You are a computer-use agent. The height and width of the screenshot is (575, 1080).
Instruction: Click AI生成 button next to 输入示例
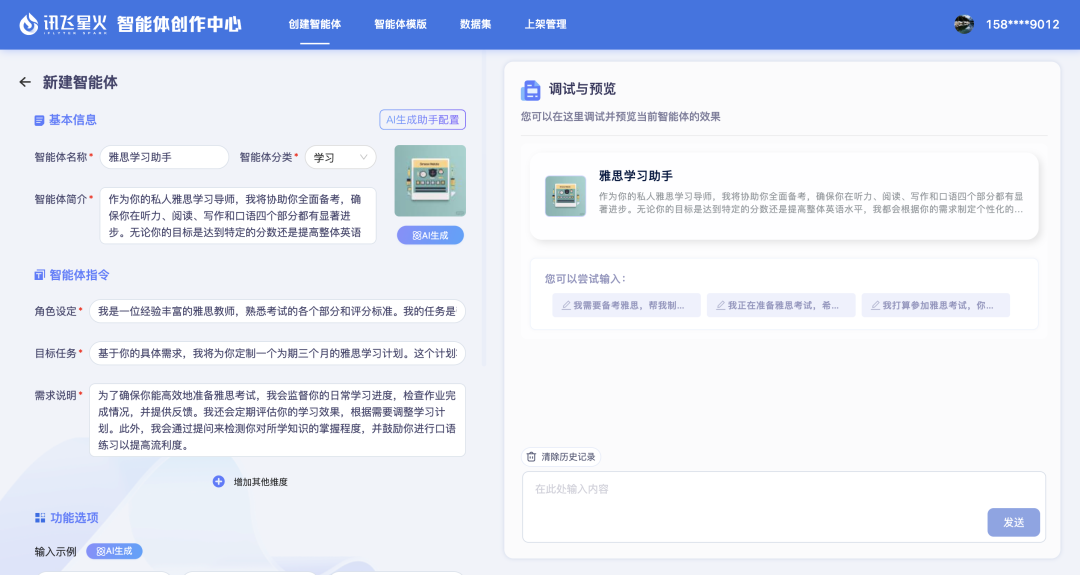[x=114, y=551]
